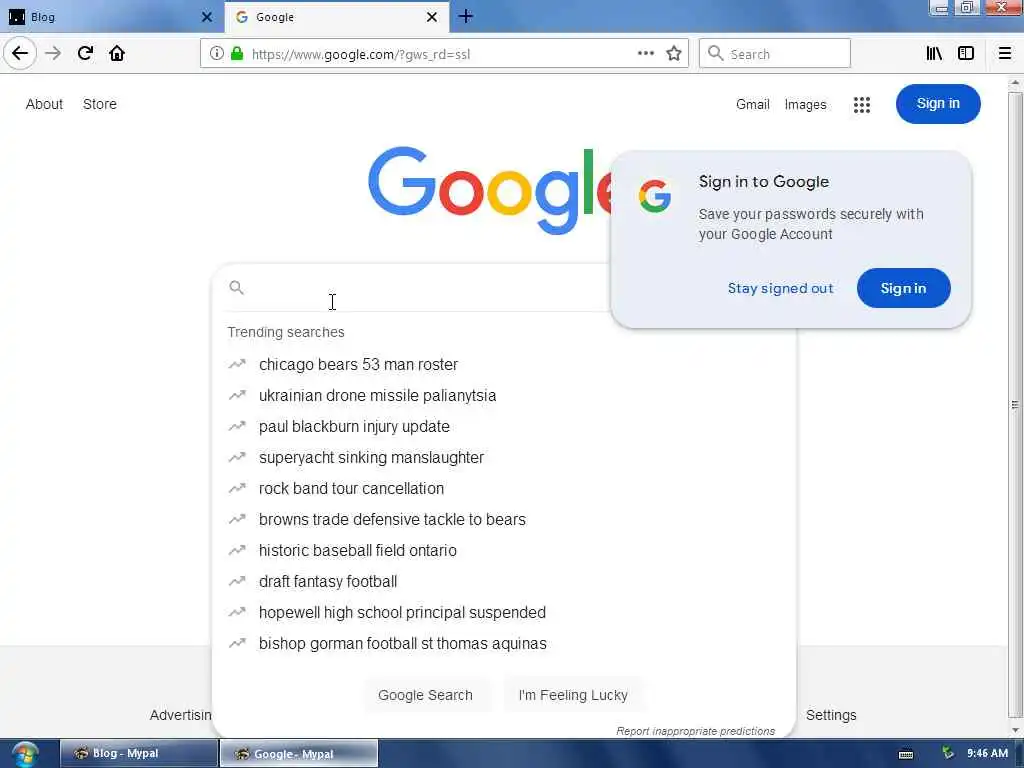Click the magnifier icon in Google search box
This screenshot has width=1024, height=768.
pyautogui.click(x=236, y=287)
